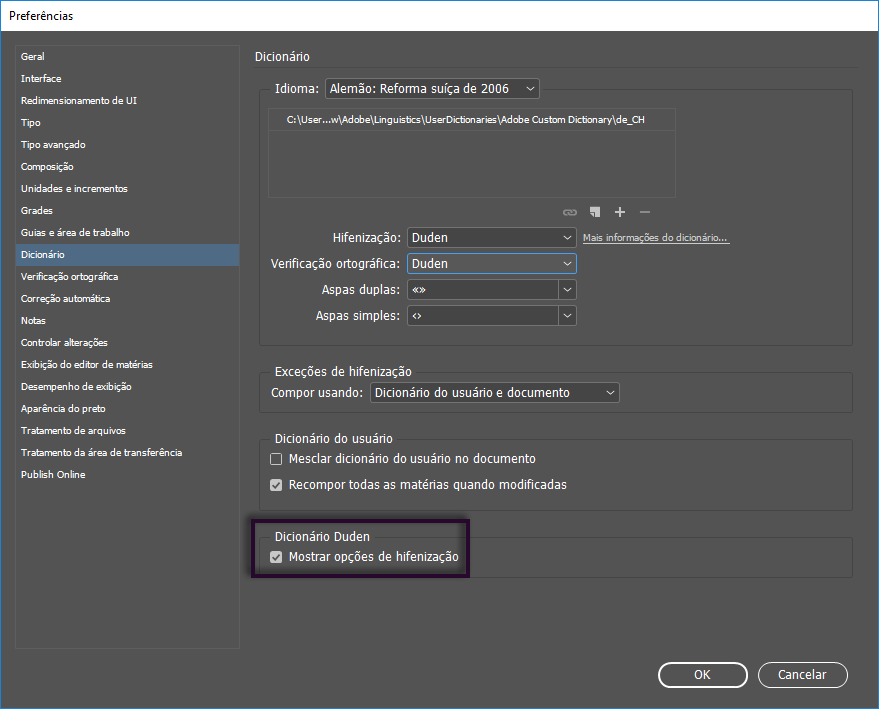Select the Publish Online preferences section
This screenshot has height=709, width=879.
pos(52,474)
